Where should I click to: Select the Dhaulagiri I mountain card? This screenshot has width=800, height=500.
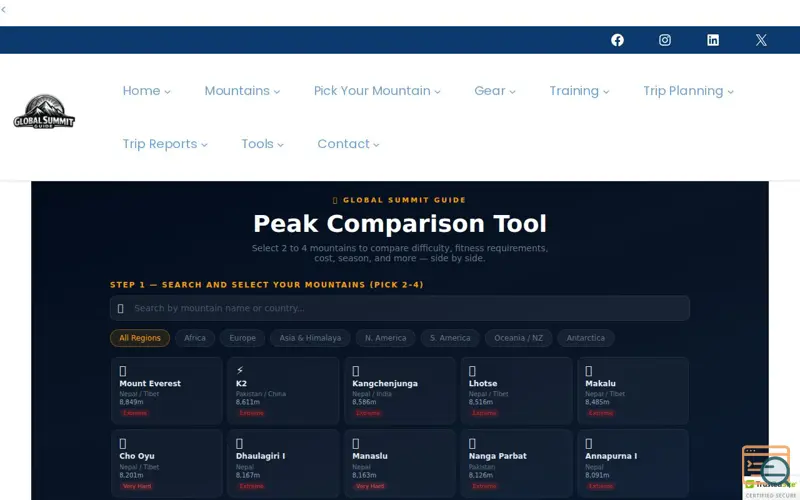pos(283,463)
